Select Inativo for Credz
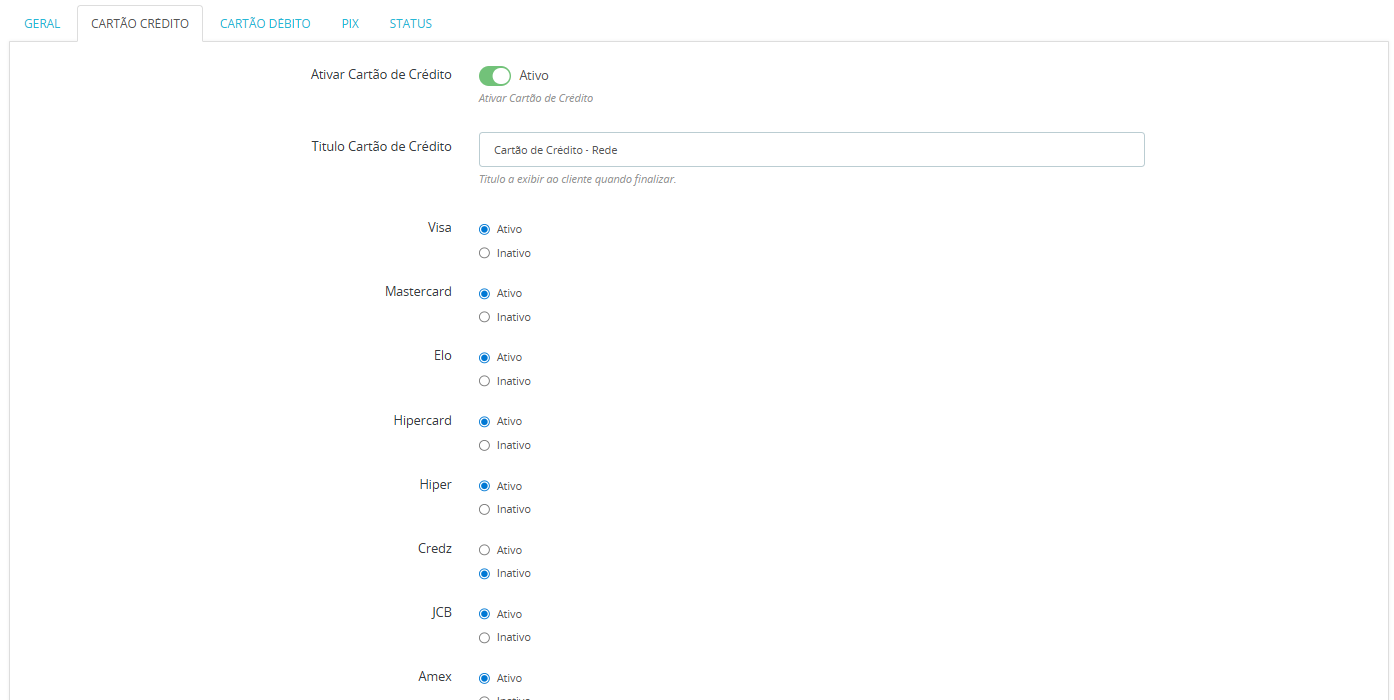The image size is (1394, 700). point(485,573)
